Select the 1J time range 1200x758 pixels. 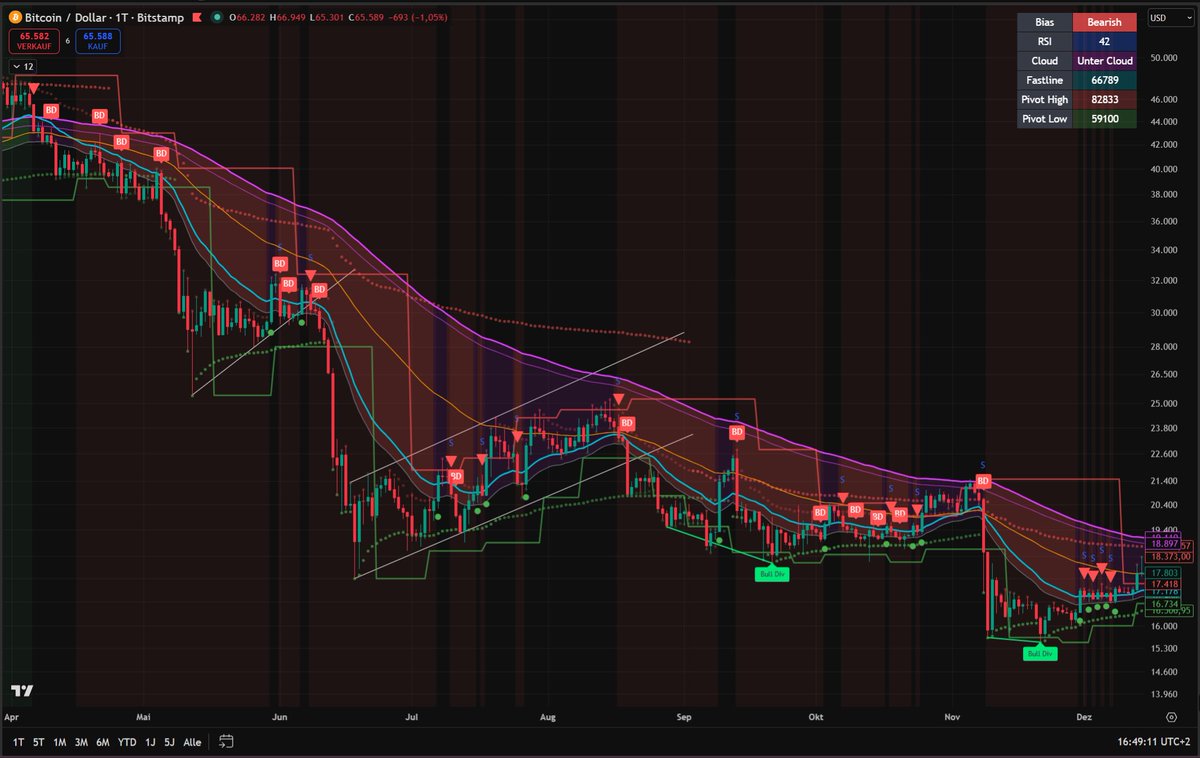pyautogui.click(x=150, y=742)
